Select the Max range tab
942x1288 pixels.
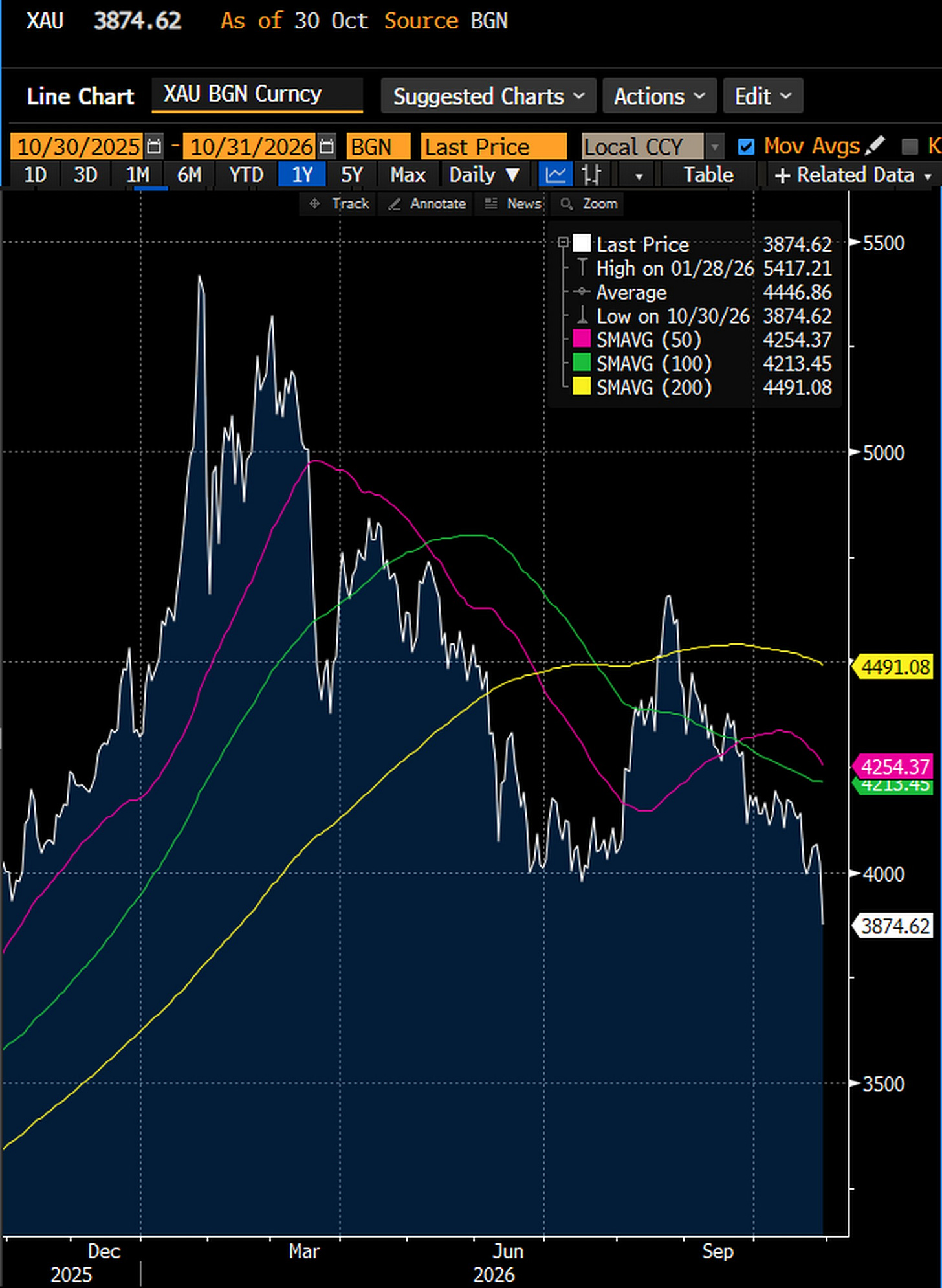[408, 175]
